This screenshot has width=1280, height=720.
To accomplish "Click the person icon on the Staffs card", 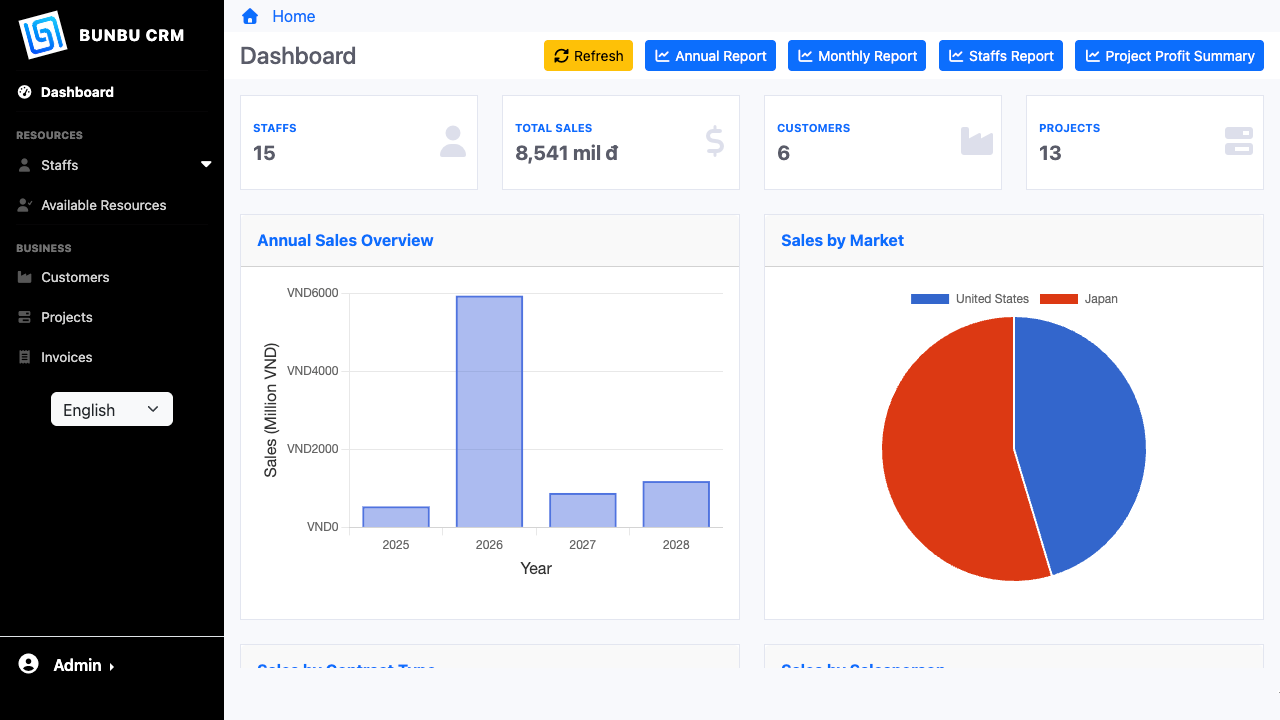I will pyautogui.click(x=453, y=142).
